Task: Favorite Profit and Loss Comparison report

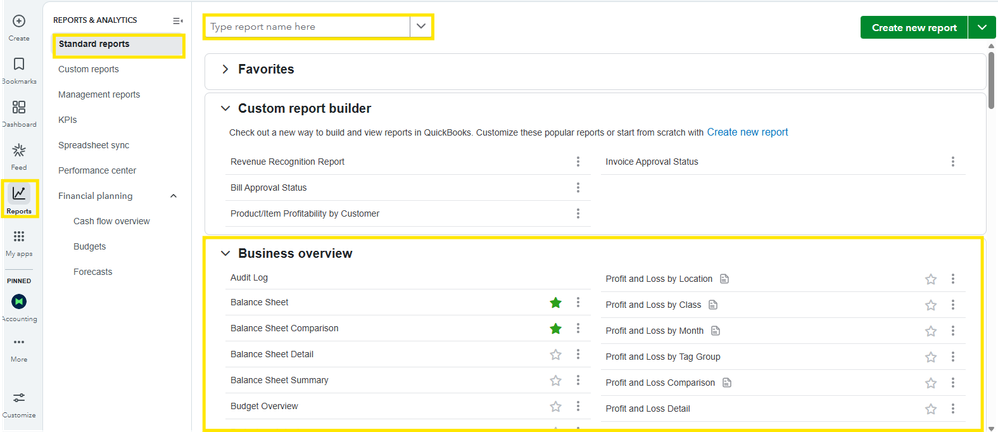Action: point(931,383)
